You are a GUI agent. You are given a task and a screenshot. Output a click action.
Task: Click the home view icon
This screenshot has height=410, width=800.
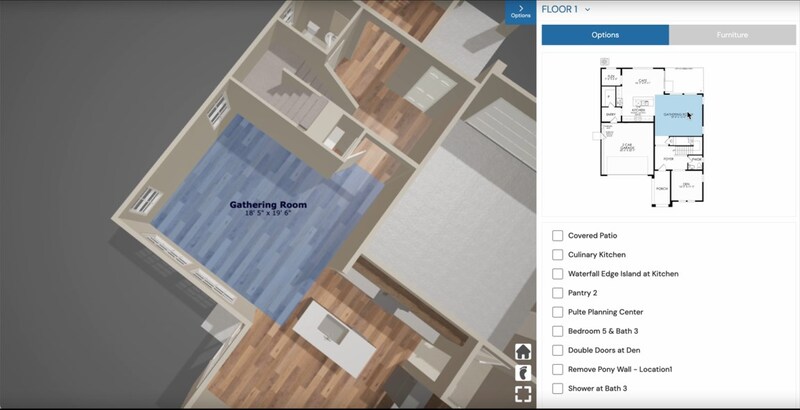tap(523, 351)
